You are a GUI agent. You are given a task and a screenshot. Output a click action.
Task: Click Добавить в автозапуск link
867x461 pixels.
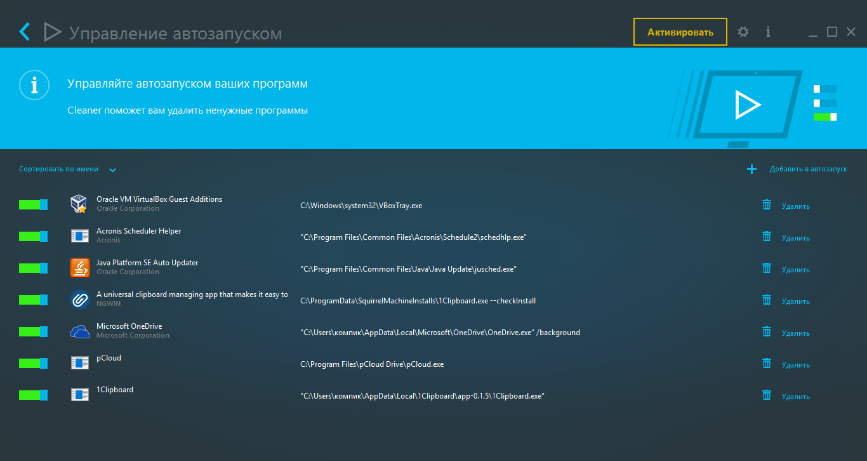[x=808, y=169]
